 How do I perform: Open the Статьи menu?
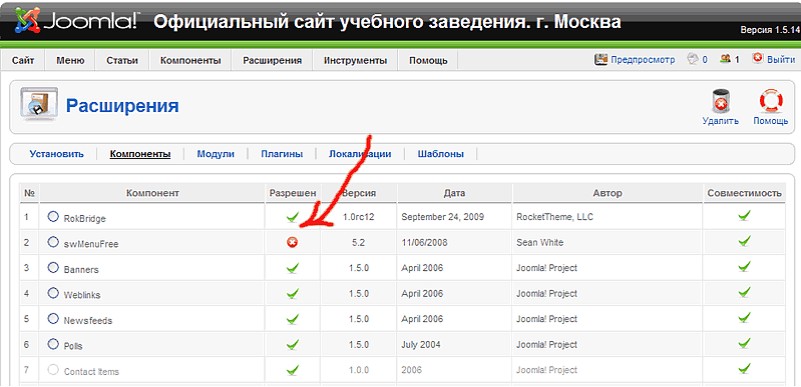[122, 60]
